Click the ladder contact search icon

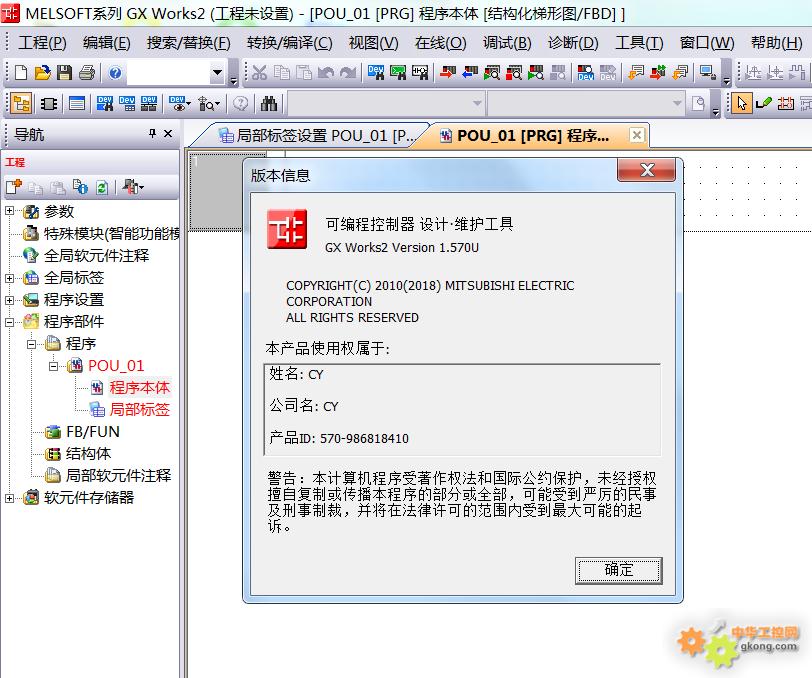(420, 73)
